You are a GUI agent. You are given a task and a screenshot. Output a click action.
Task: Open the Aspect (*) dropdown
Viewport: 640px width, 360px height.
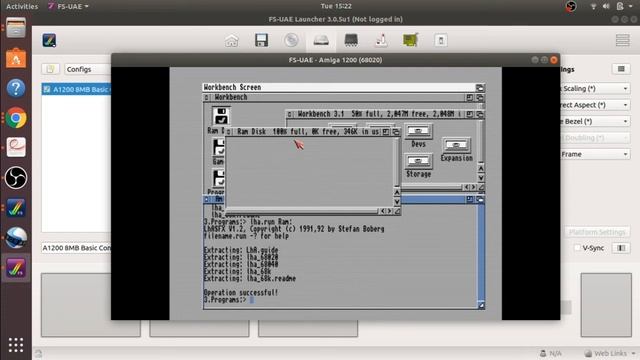tap(596, 105)
